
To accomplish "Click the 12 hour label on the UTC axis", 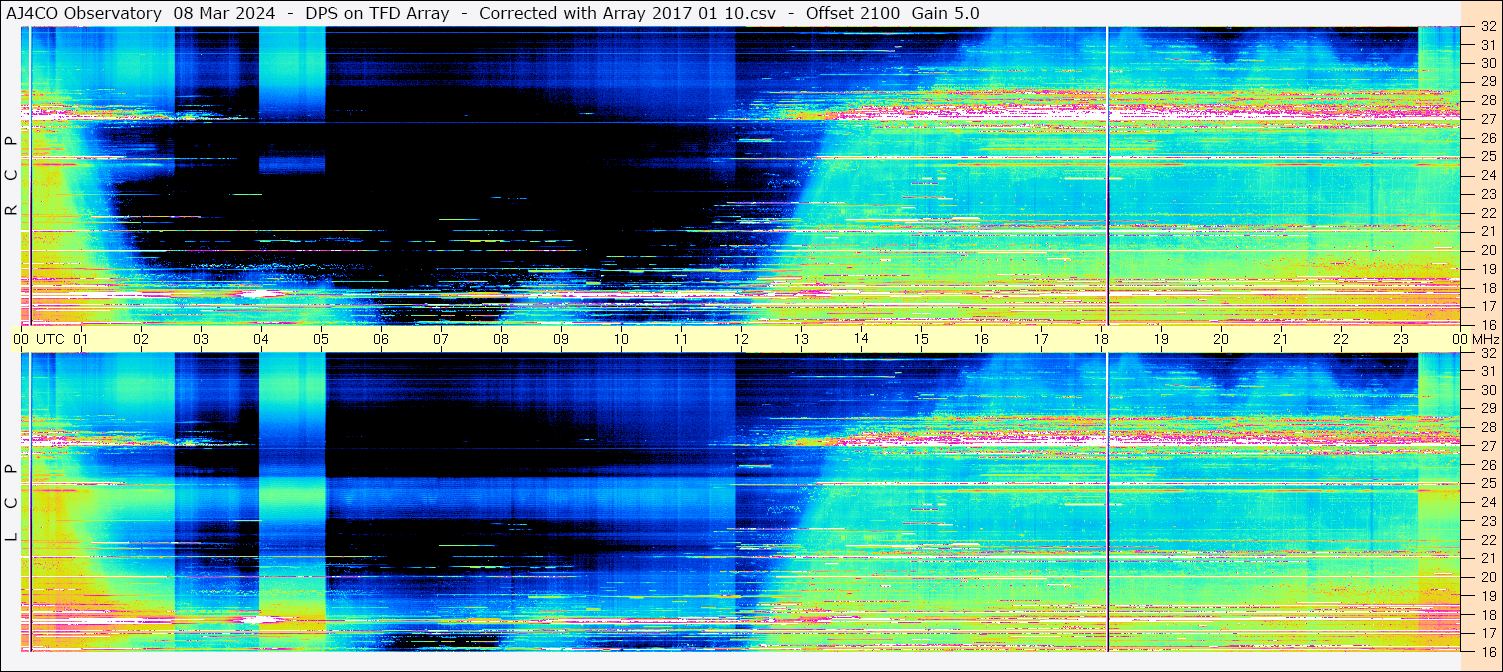I will (741, 339).
